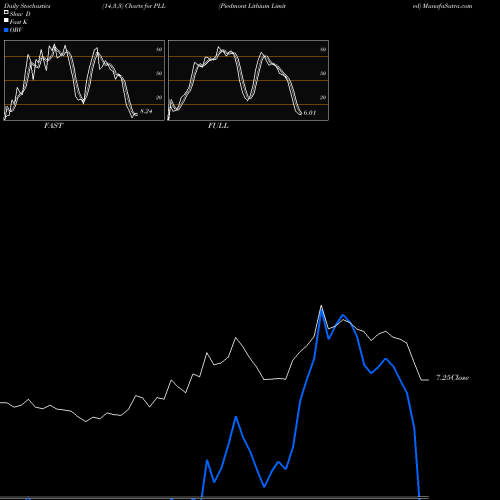
Task: Click the 'FAST' chart caption
Action: pos(53,126)
